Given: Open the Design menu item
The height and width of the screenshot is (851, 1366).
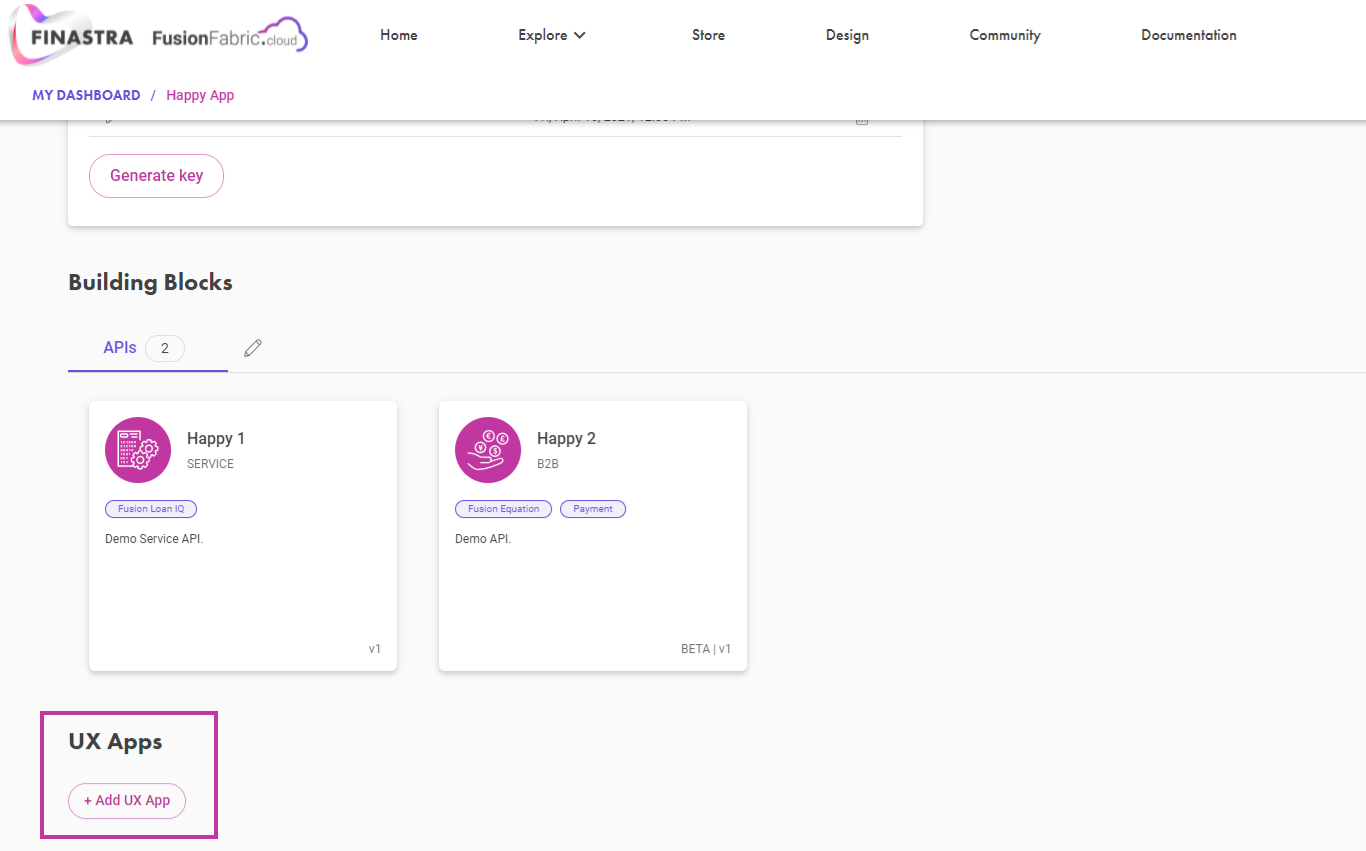Looking at the screenshot, I should point(847,35).
